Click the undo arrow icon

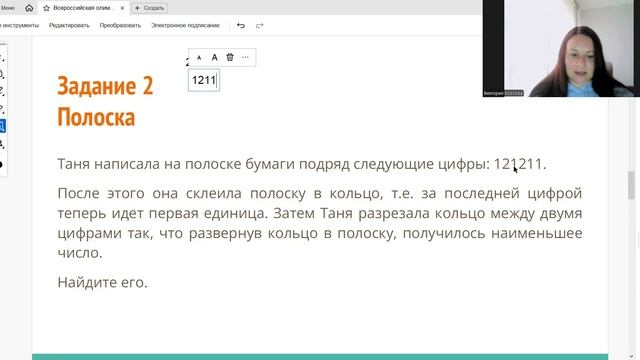point(241,26)
